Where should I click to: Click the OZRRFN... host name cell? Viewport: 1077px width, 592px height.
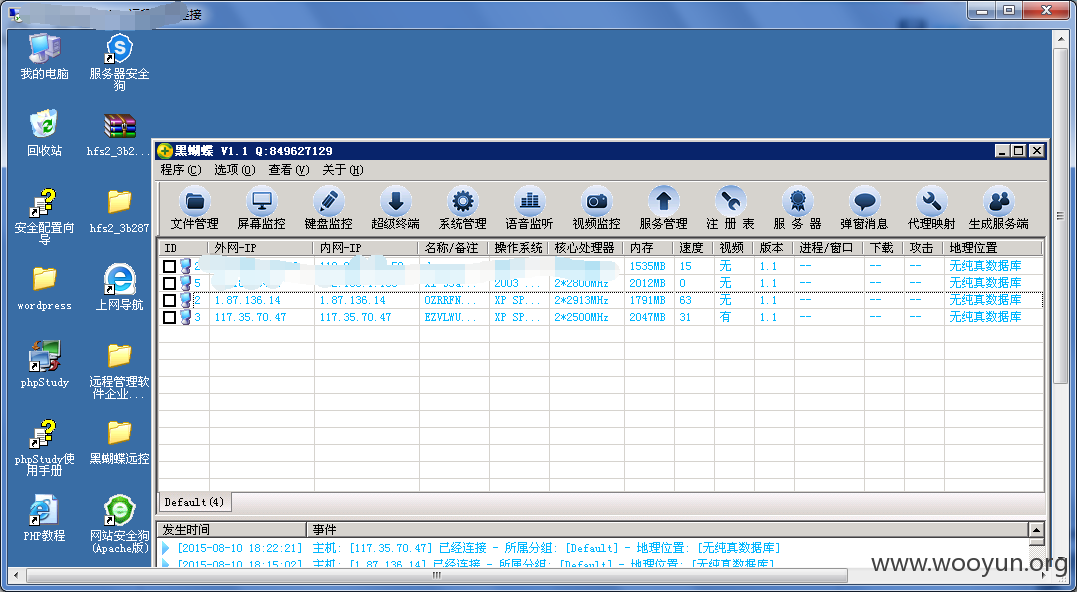tap(451, 300)
